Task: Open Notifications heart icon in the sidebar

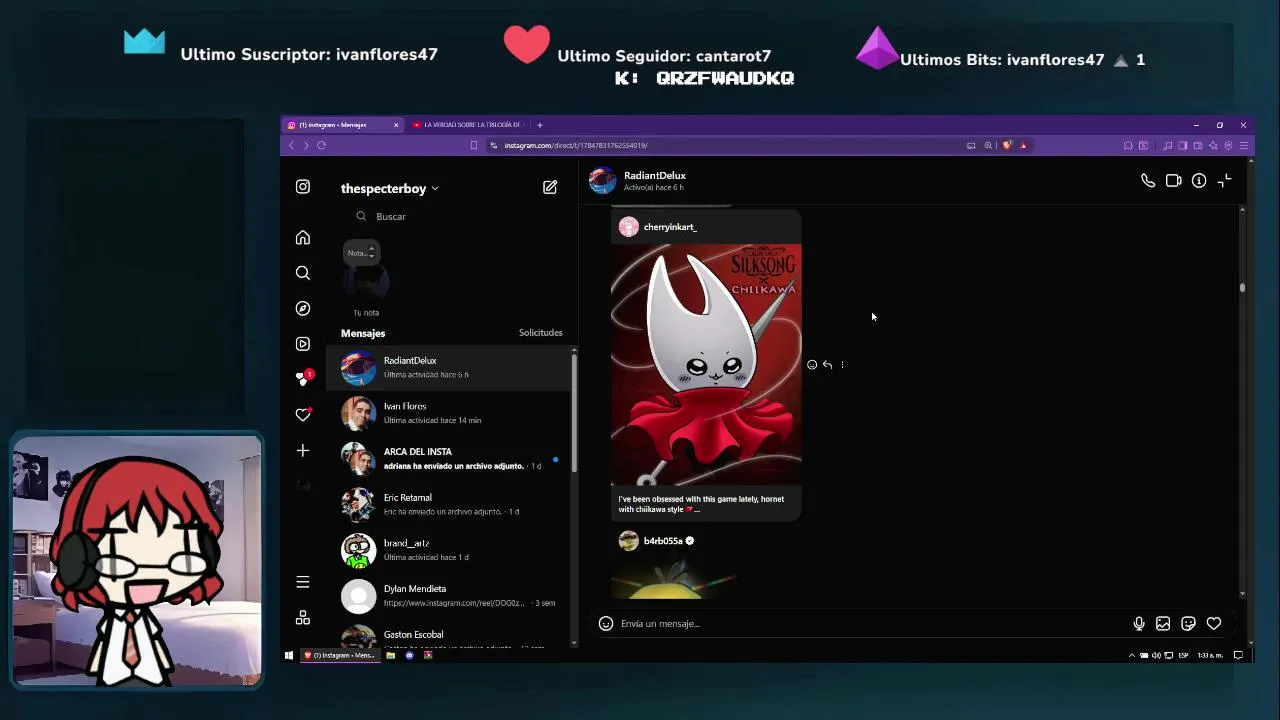Action: 303,415
